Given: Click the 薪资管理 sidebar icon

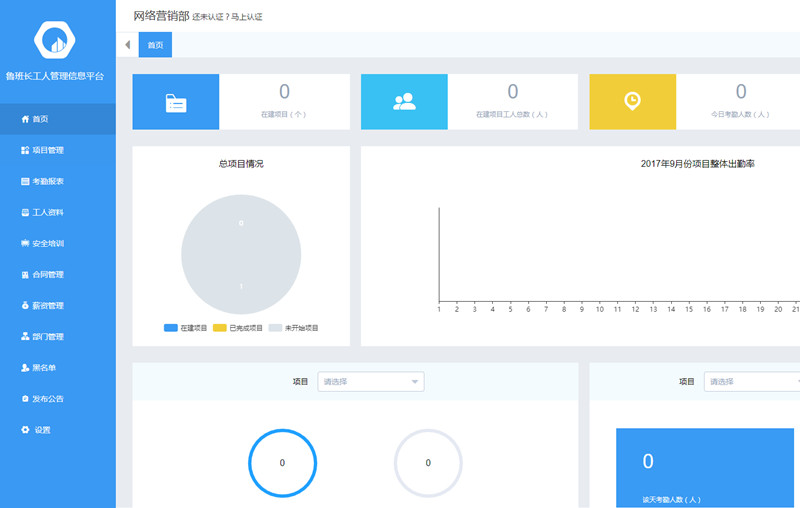Looking at the screenshot, I should click(x=25, y=305).
